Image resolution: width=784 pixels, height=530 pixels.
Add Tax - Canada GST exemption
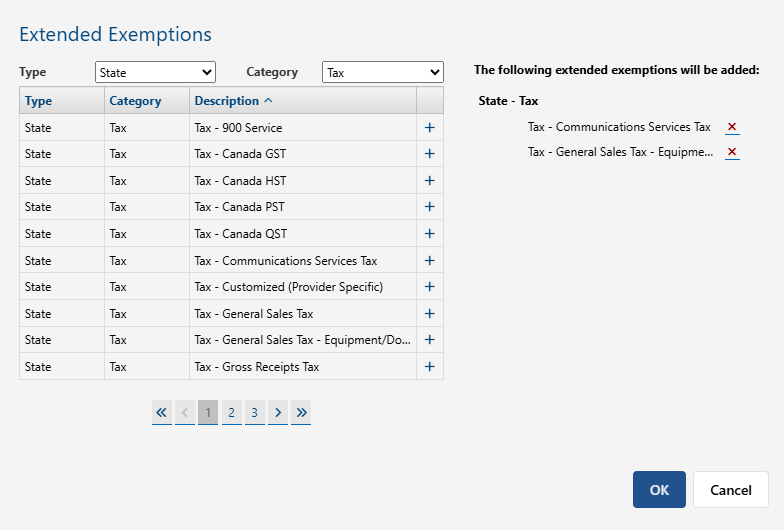click(430, 154)
